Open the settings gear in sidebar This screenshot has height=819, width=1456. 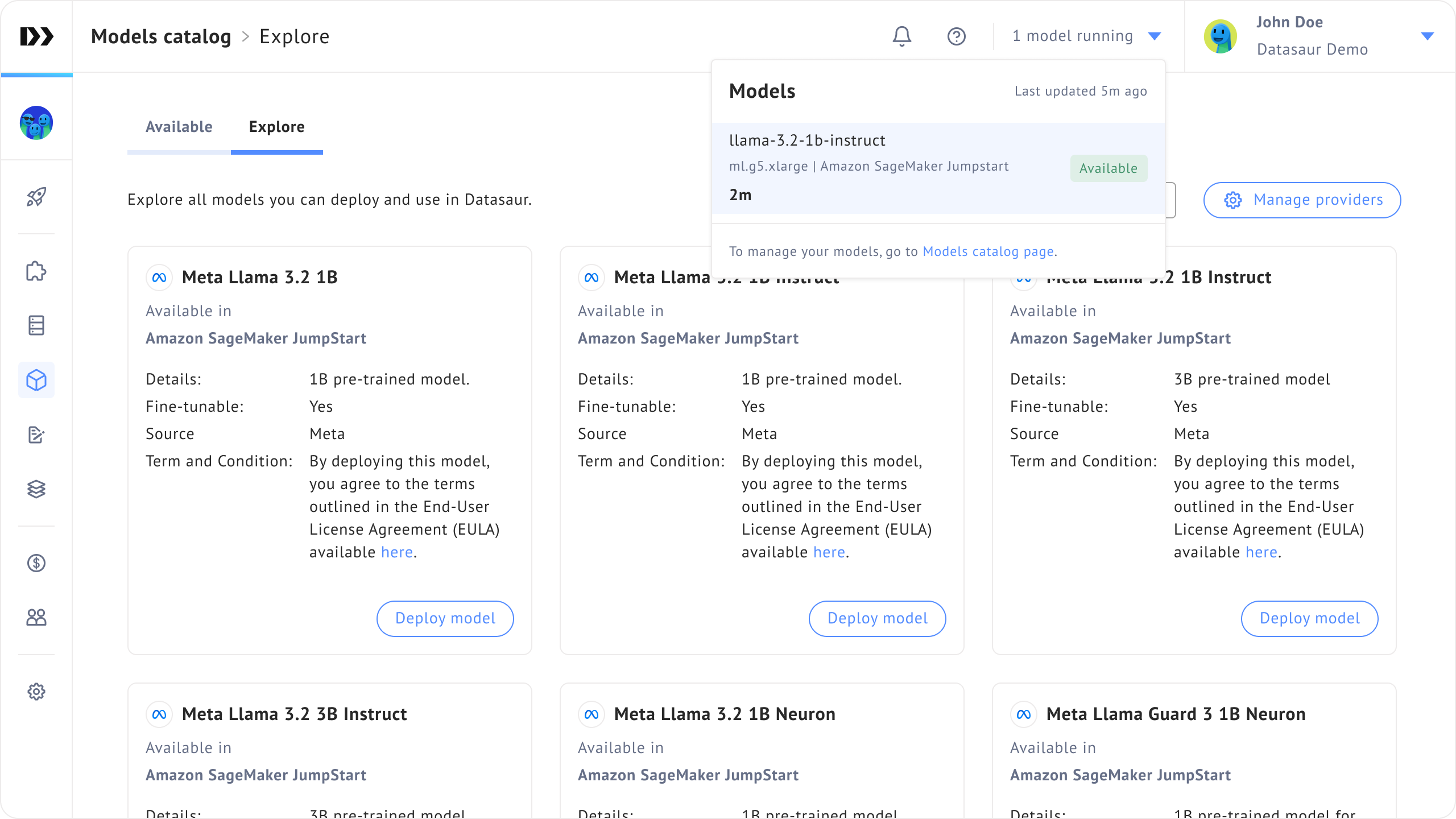coord(36,692)
